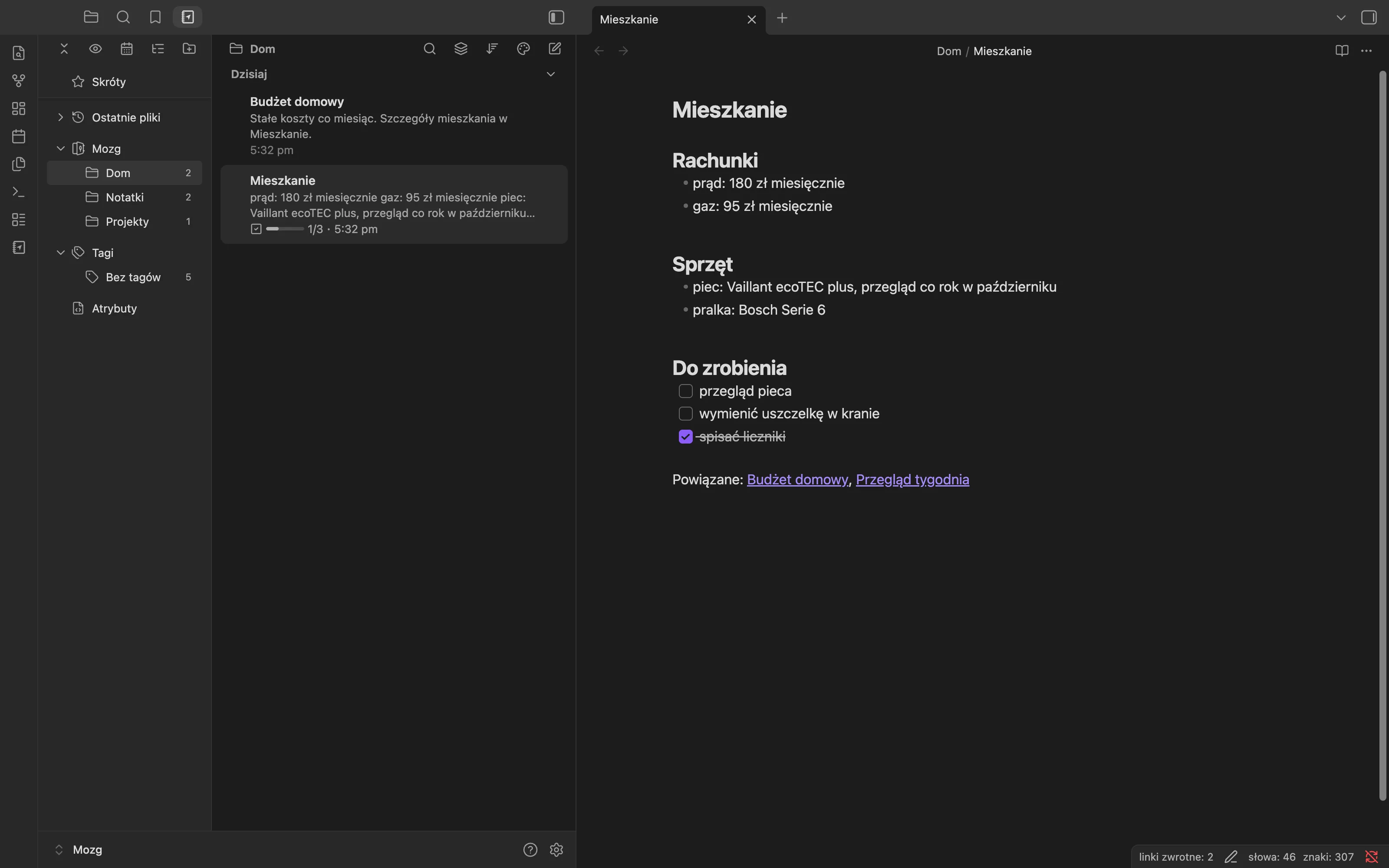Select the Projekty folder

[x=125, y=222]
